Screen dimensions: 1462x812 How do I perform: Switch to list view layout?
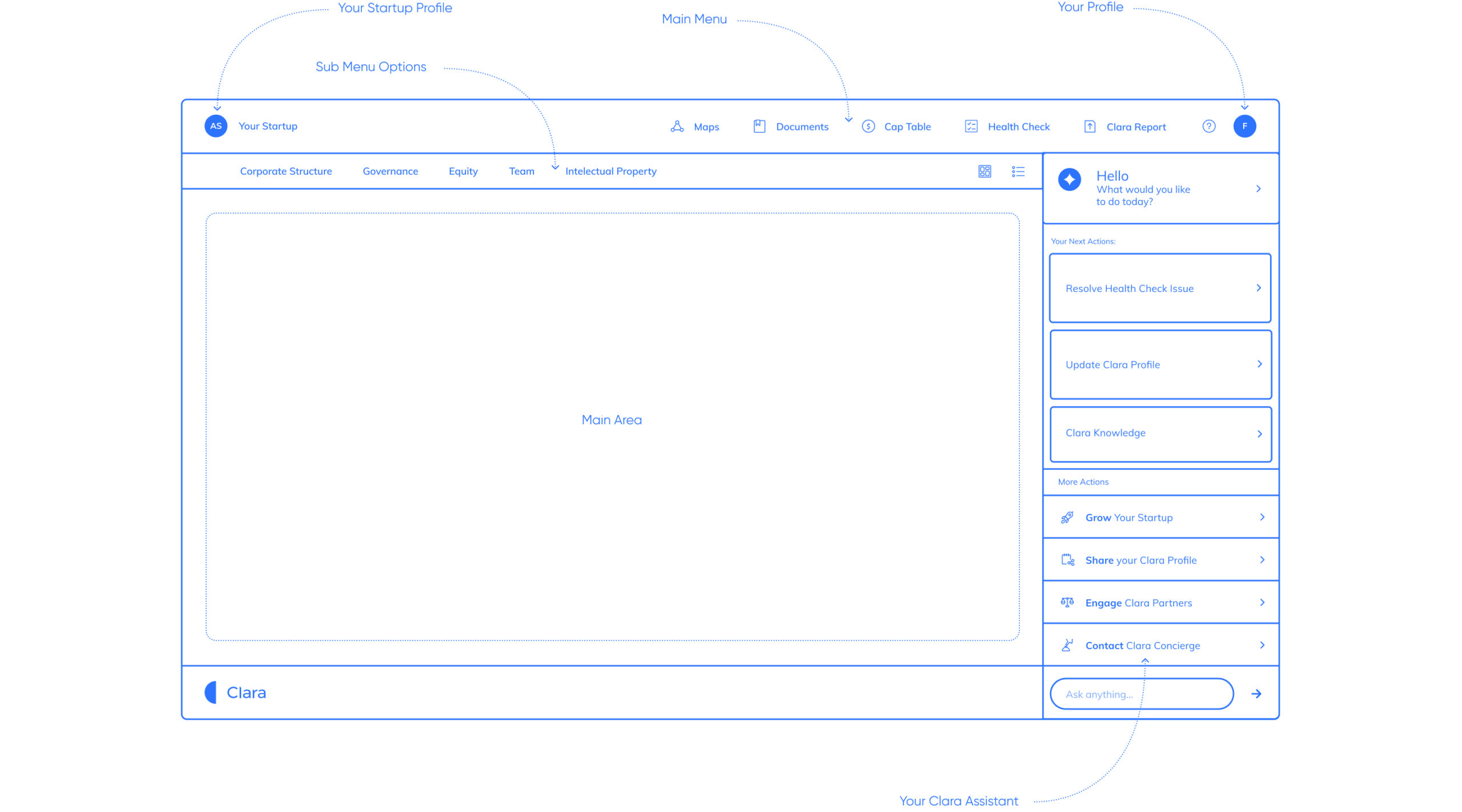point(1018,171)
